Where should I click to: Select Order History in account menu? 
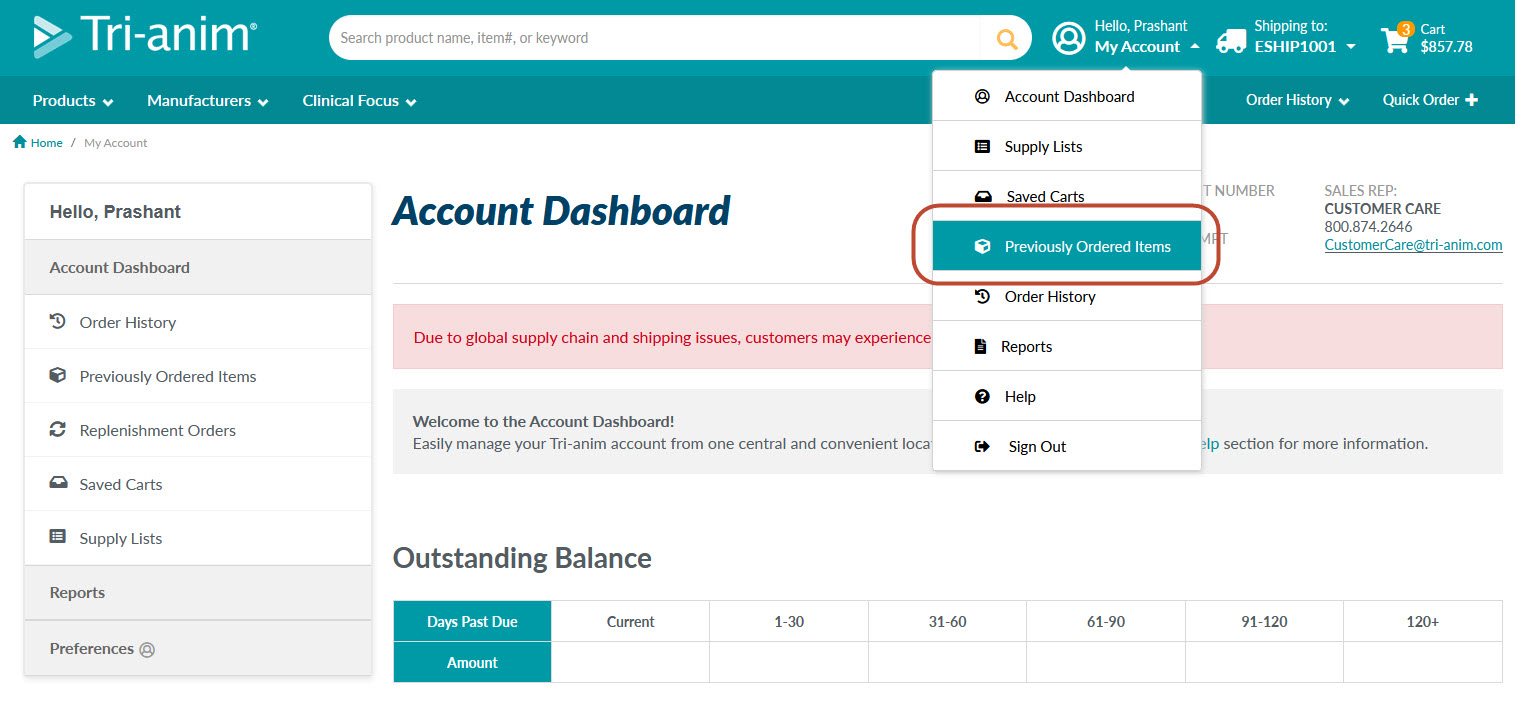click(1067, 296)
